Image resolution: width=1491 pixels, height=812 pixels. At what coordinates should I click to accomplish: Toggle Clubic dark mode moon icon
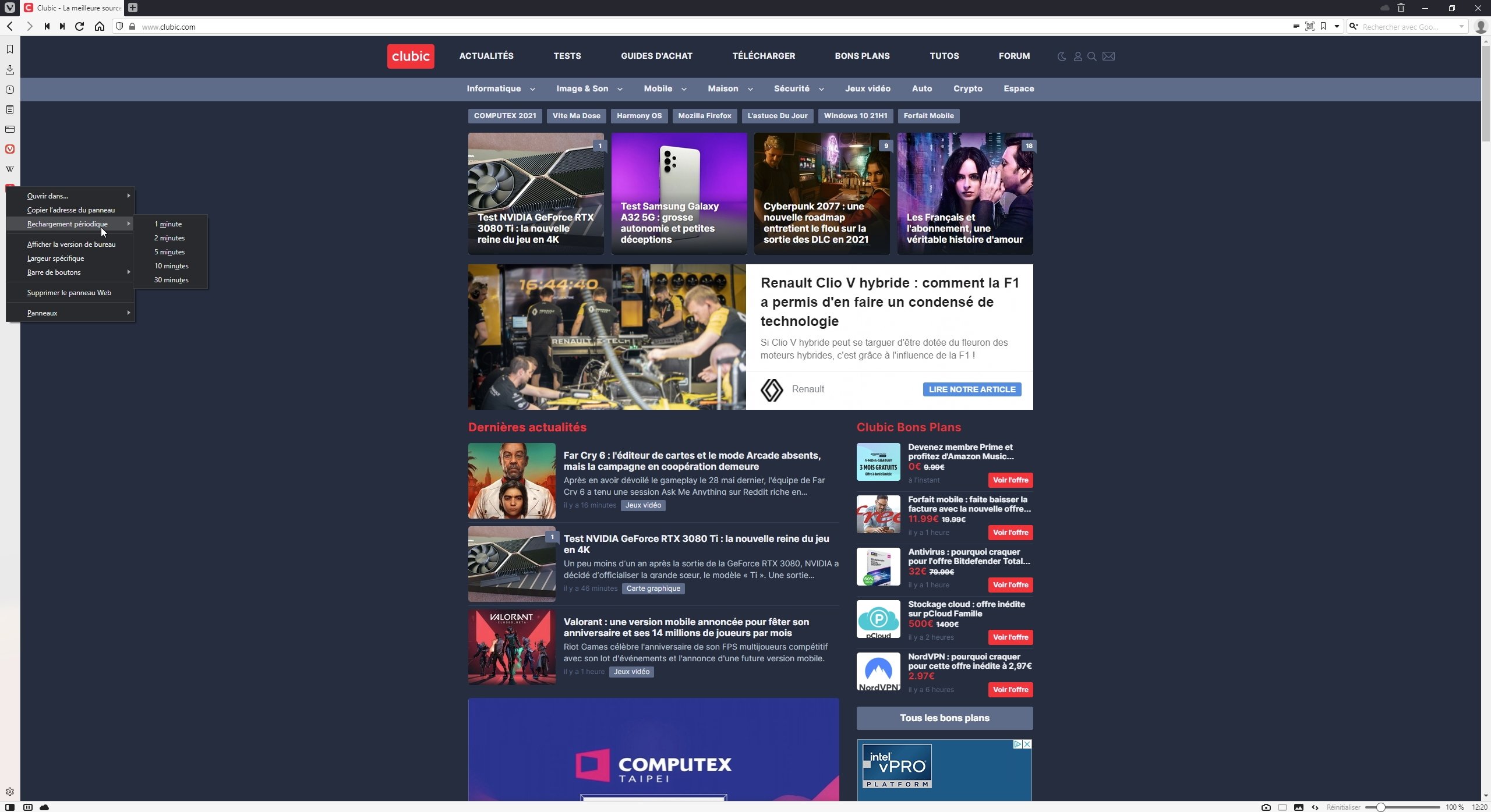coord(1062,56)
